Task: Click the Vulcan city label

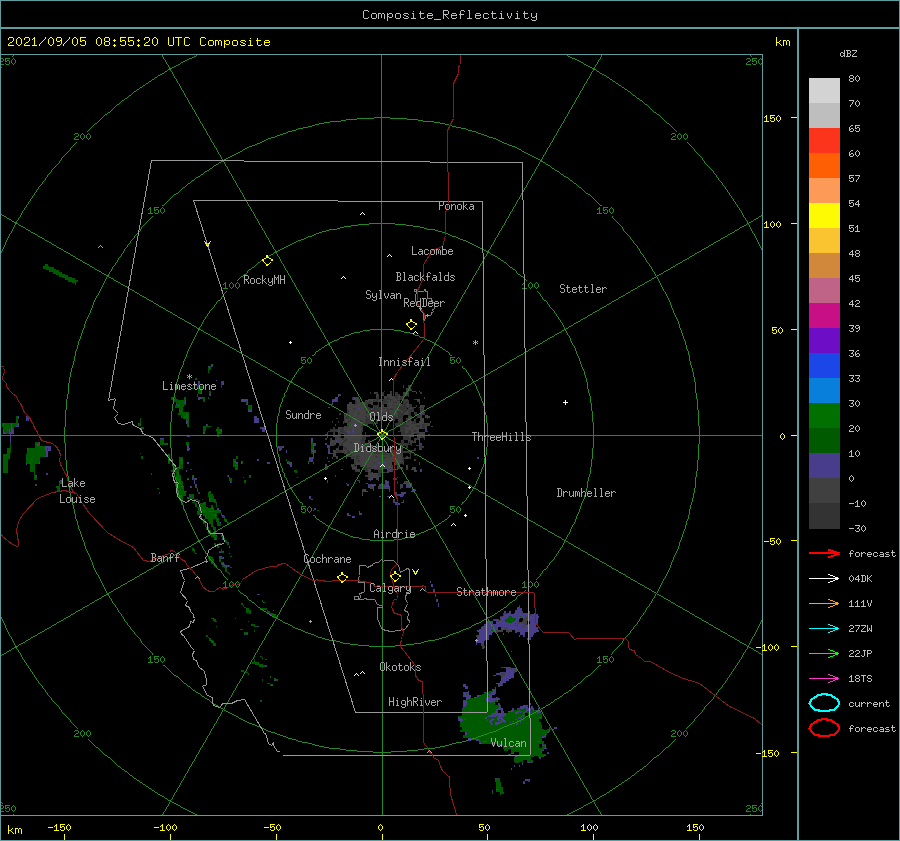Action: tap(508, 743)
